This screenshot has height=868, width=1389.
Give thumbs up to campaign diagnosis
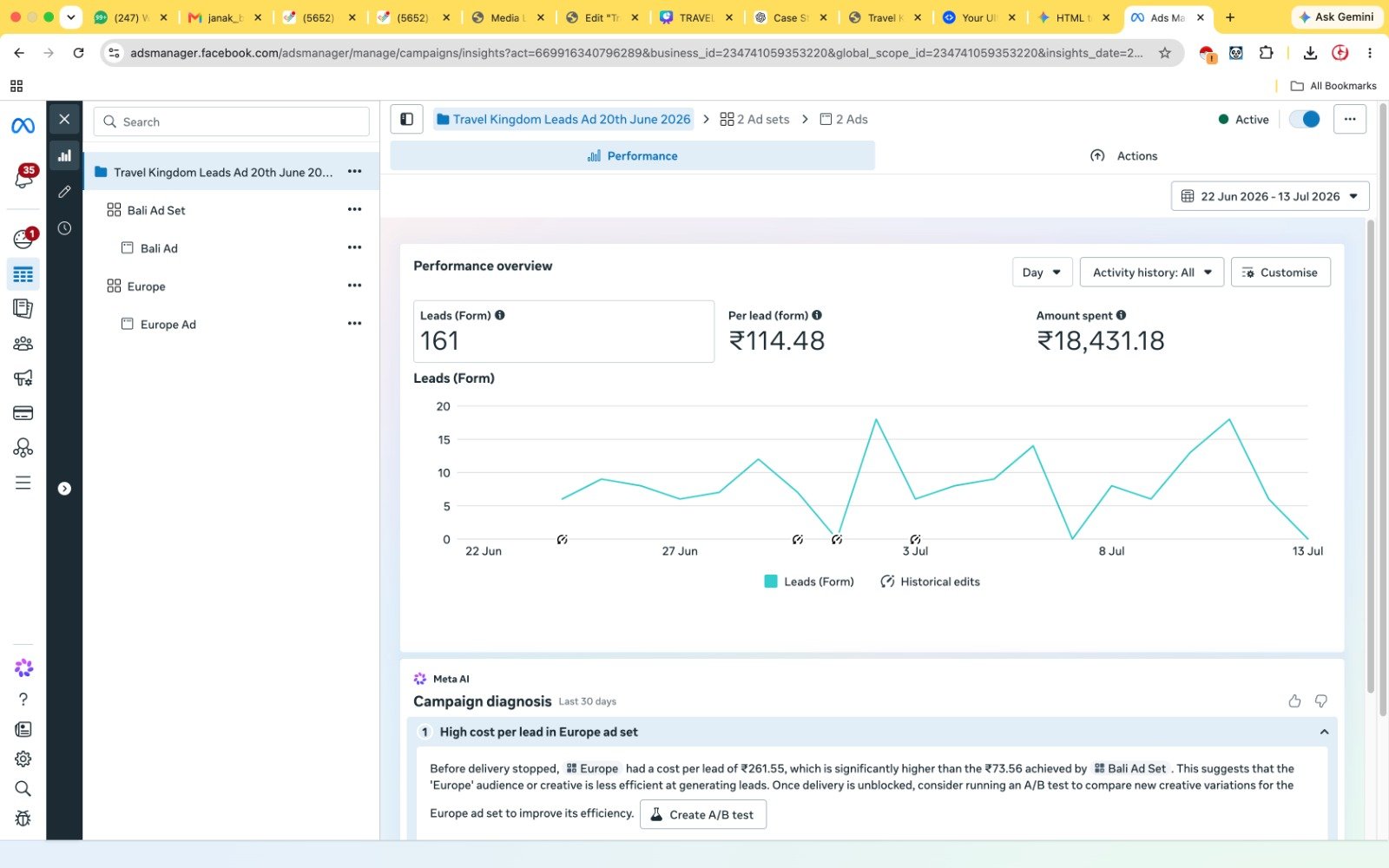point(1294,700)
